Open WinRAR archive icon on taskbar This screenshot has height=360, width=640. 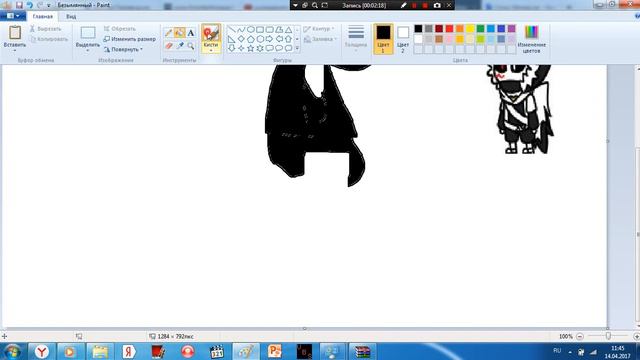(x=362, y=351)
